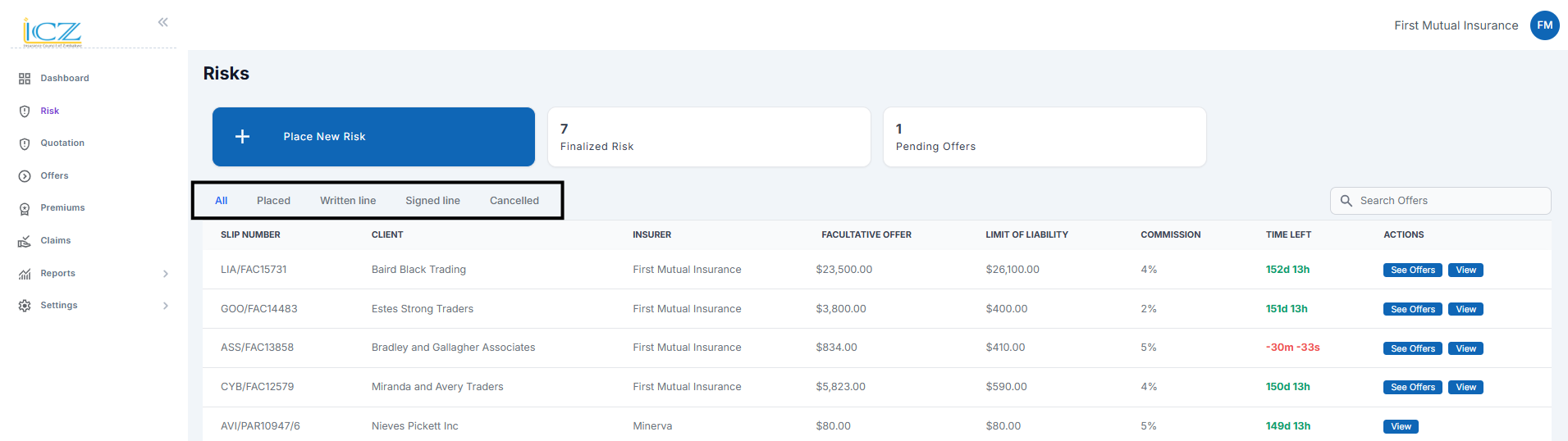1568x441 pixels.
Task: View the Nieves Pickett Inc risk
Action: [1401, 427]
